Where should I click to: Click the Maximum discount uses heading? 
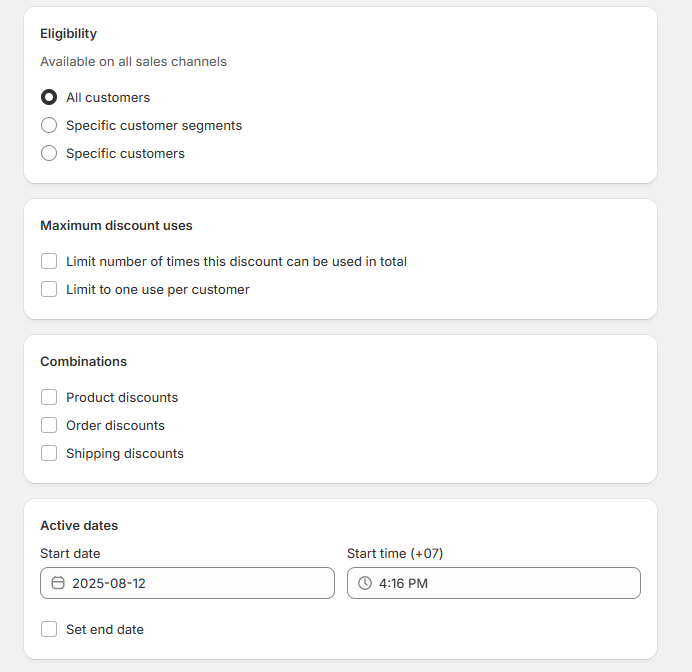coord(116,225)
